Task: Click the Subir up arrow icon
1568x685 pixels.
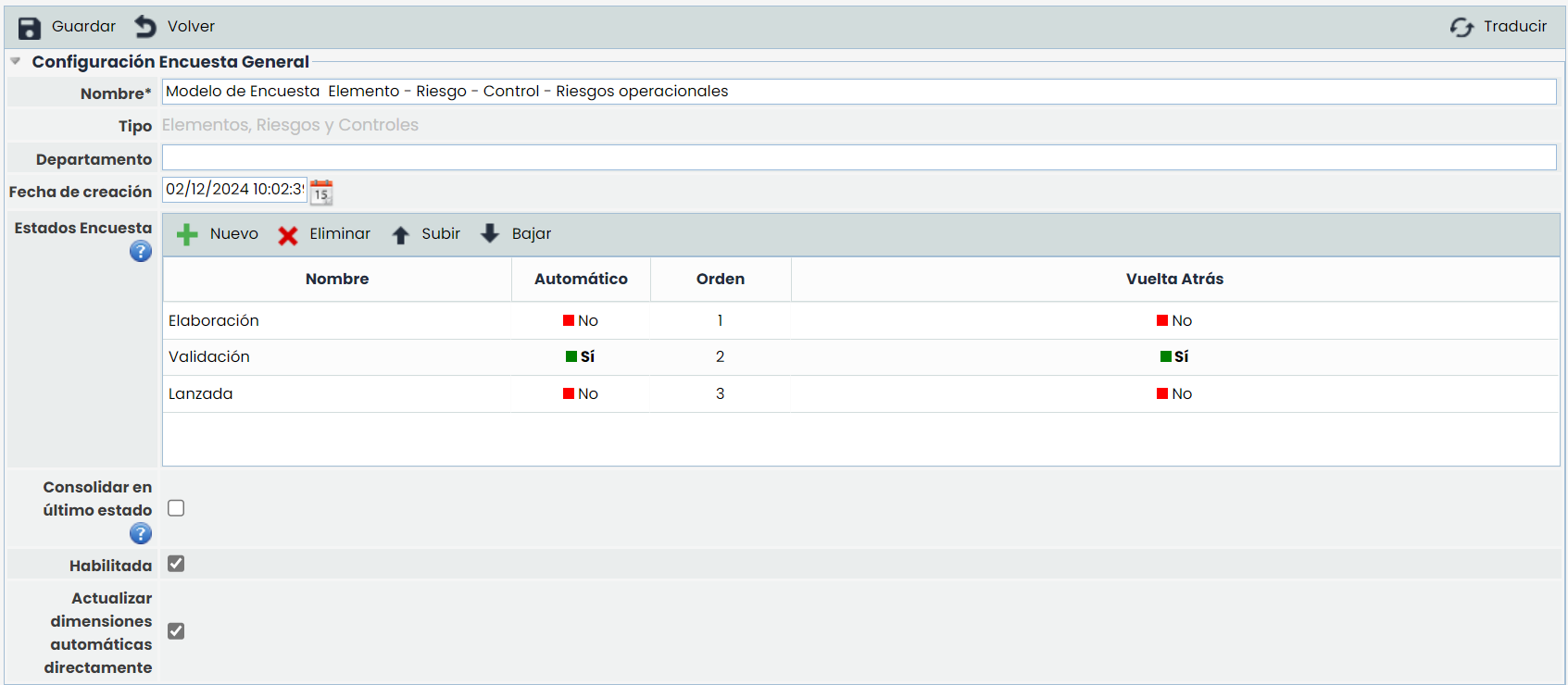Action: [400, 235]
